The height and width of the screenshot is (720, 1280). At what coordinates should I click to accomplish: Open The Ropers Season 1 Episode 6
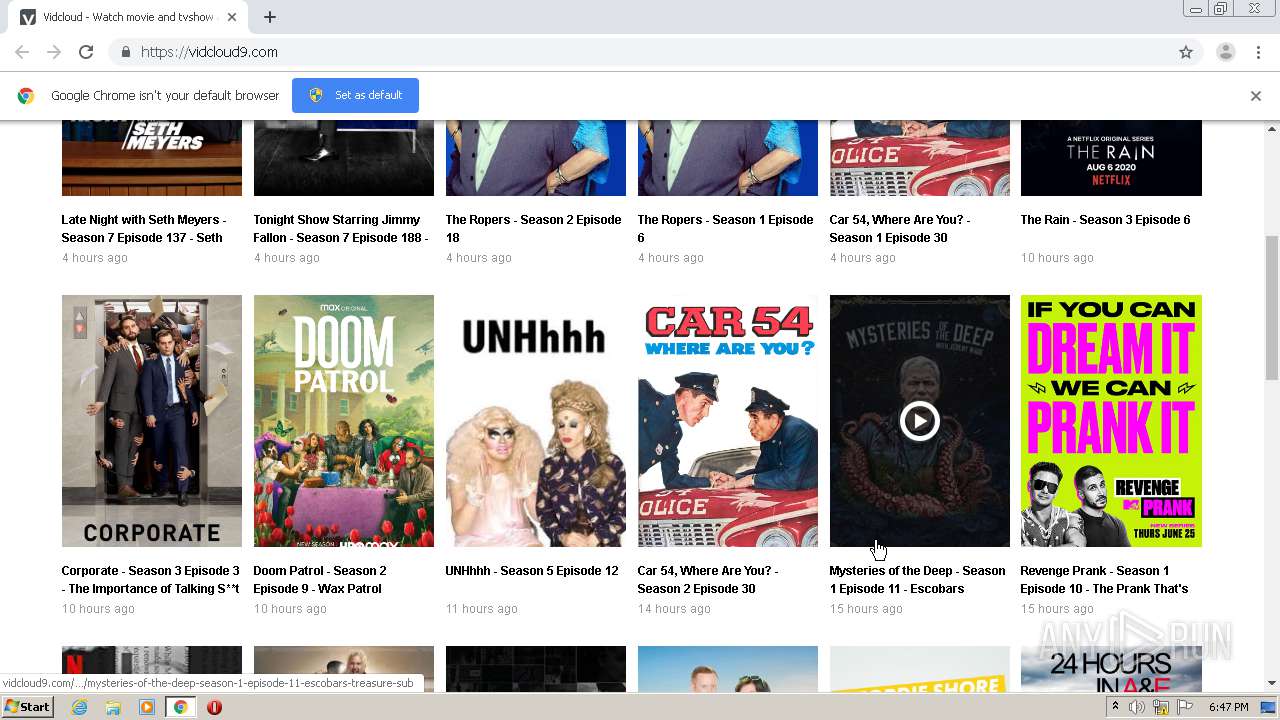(x=725, y=229)
